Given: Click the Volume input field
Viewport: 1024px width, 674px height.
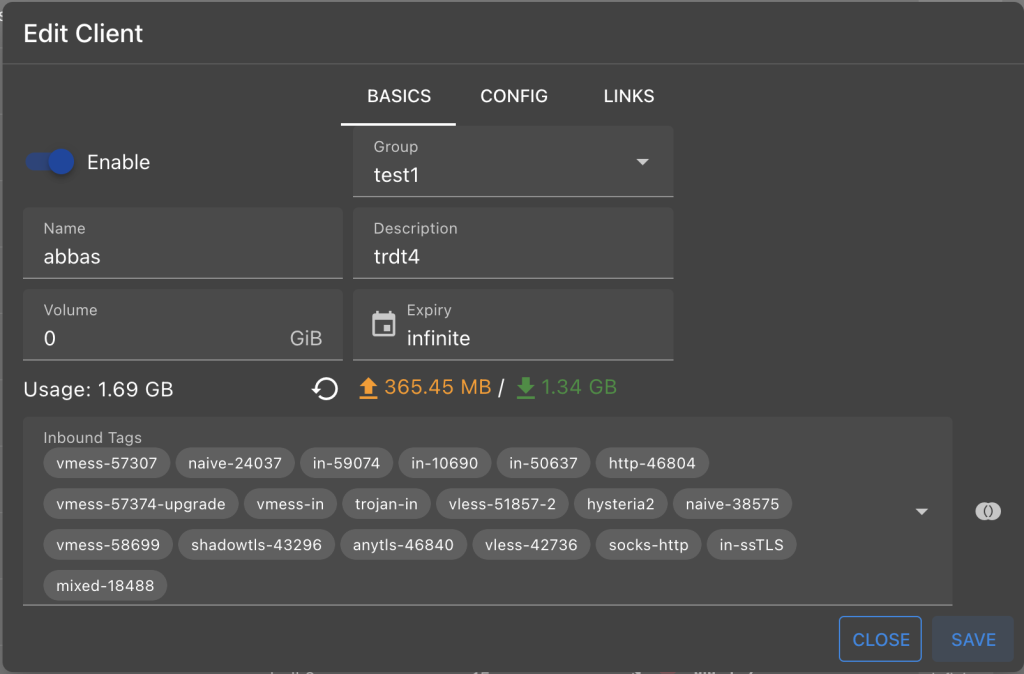Looking at the screenshot, I should (x=183, y=325).
